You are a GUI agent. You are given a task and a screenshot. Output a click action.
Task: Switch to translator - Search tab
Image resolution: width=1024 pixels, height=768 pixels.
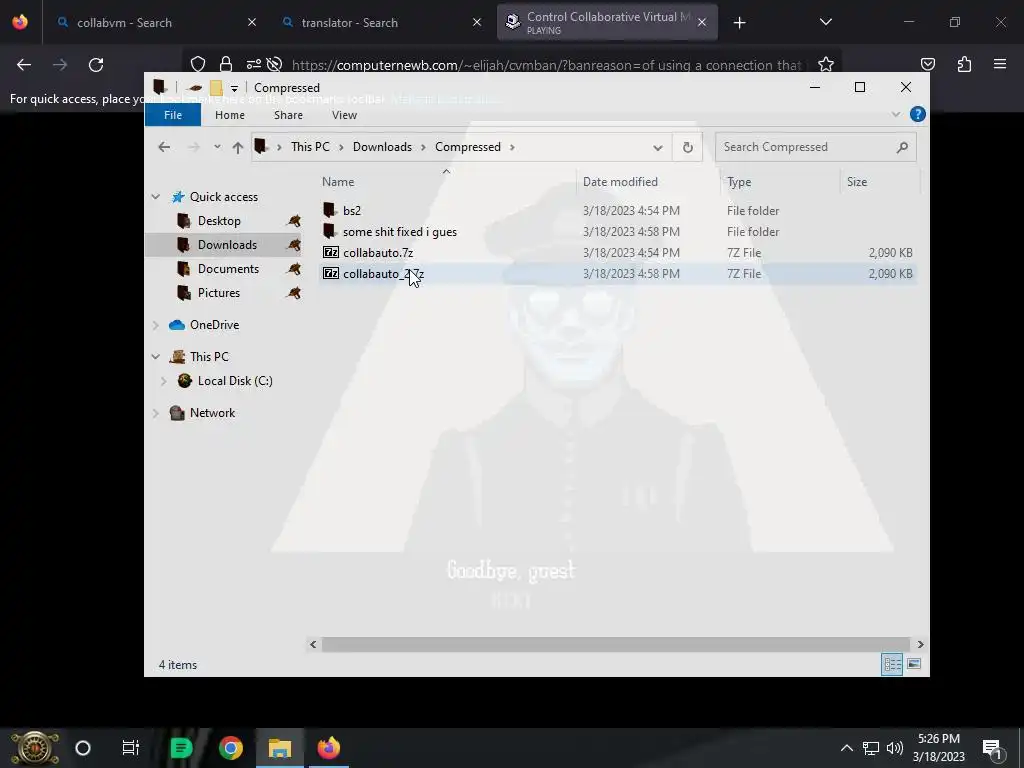381,22
